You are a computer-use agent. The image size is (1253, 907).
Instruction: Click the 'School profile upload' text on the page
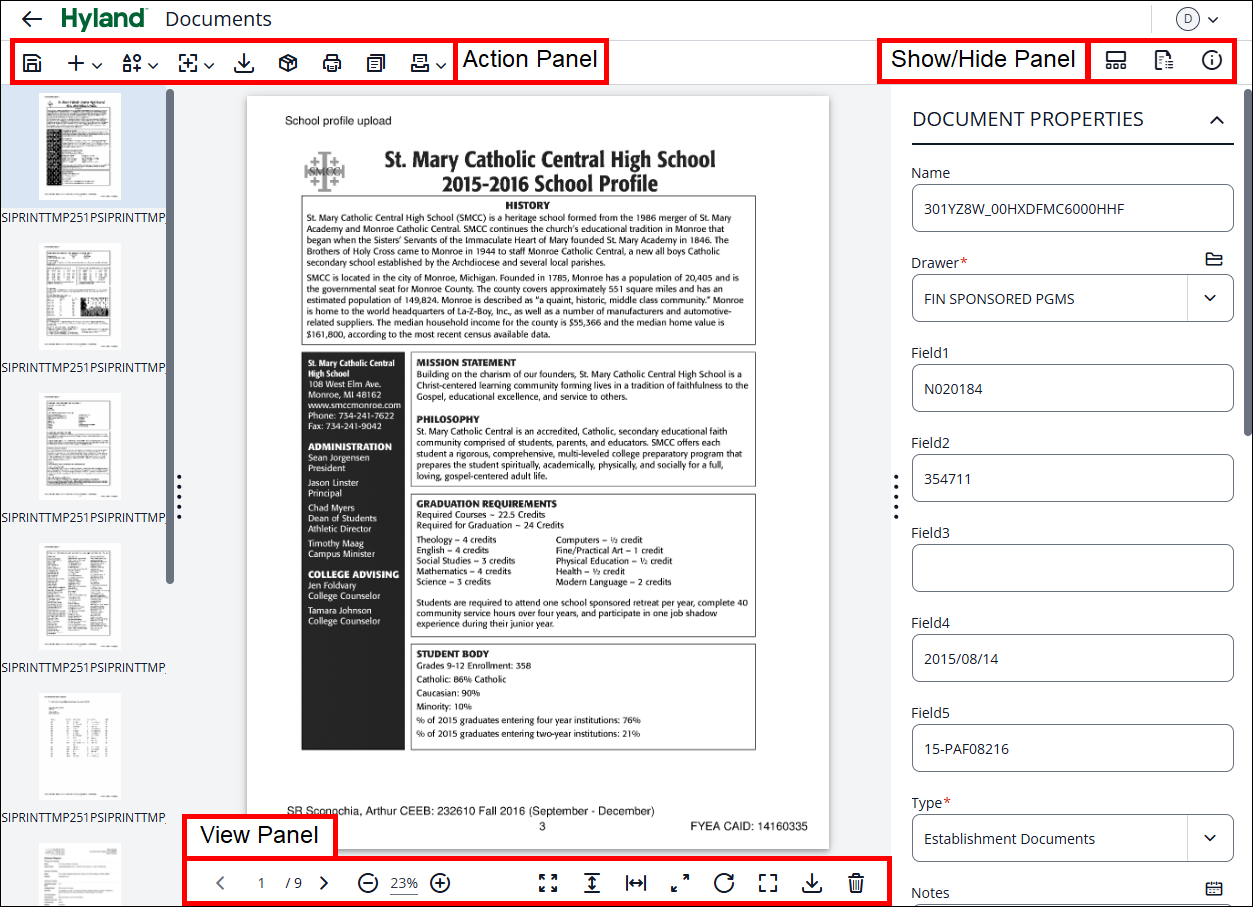(x=338, y=121)
